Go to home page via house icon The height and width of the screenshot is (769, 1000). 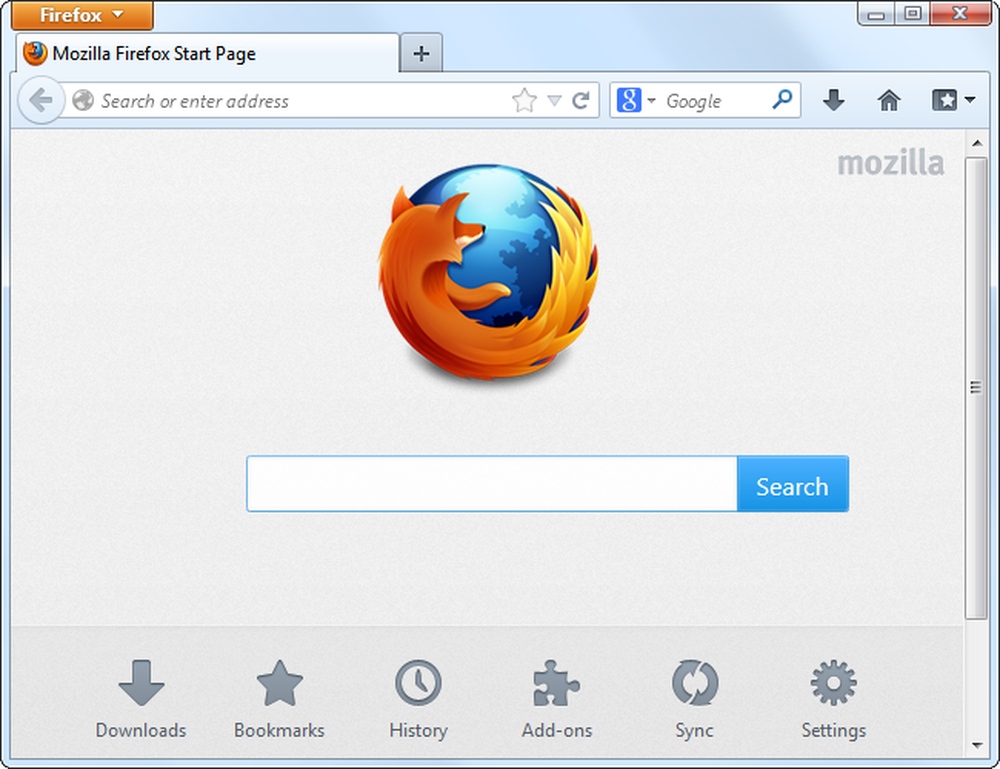(888, 100)
